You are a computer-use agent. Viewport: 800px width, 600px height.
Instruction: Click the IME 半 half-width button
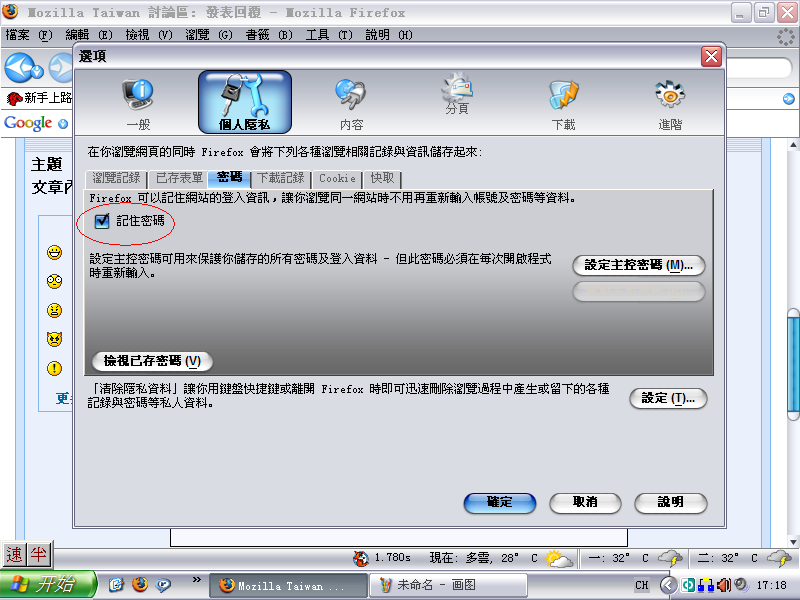coord(38,555)
